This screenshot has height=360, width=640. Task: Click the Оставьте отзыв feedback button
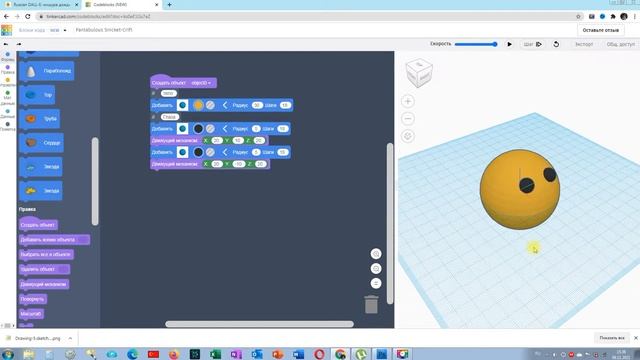(x=600, y=30)
